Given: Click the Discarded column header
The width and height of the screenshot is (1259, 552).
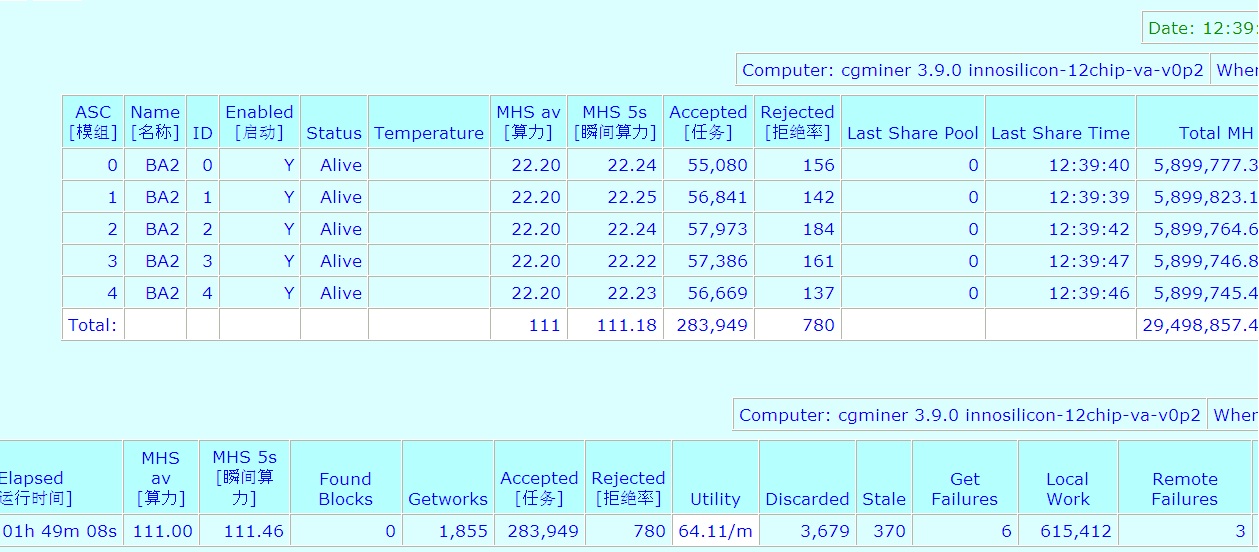Looking at the screenshot, I should (x=807, y=499).
